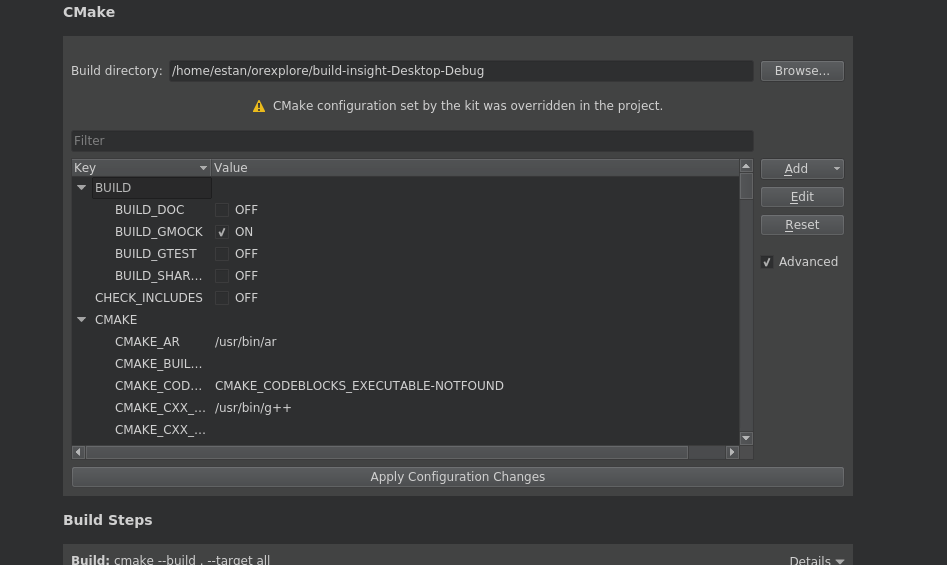The image size is (947, 565).
Task: Sort by the Key column header
Action: tap(140, 168)
